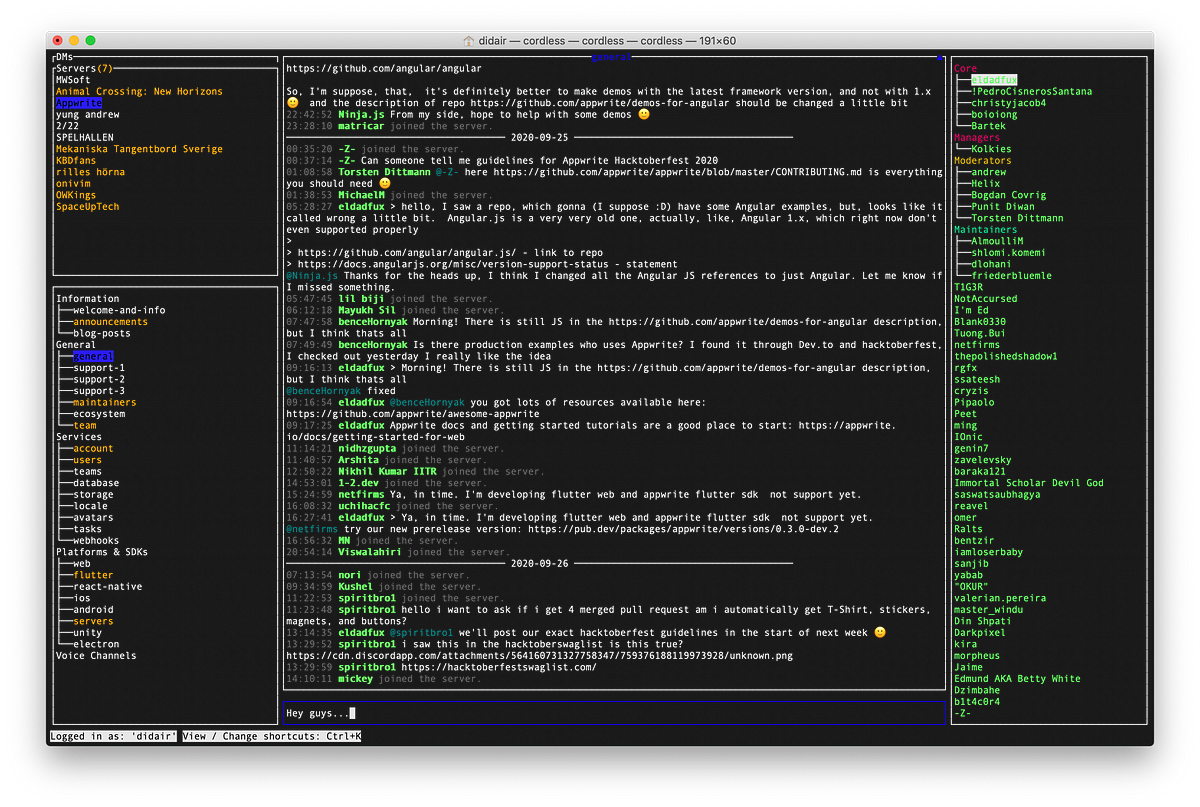Collapse the Managers role group
The width and height of the screenshot is (1200, 807).
[x=977, y=138]
